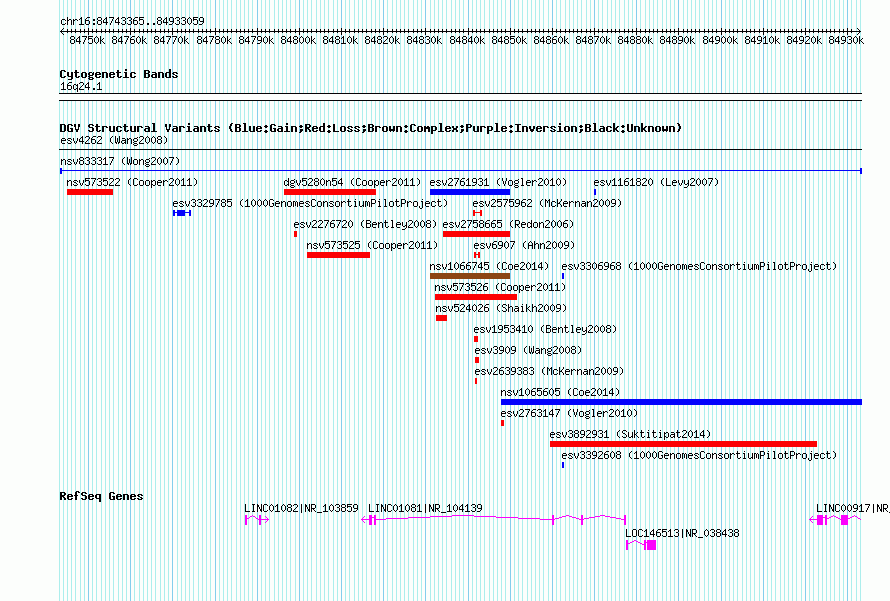Click the RefSeq Genes track title
890x601 pixels.
[102, 497]
